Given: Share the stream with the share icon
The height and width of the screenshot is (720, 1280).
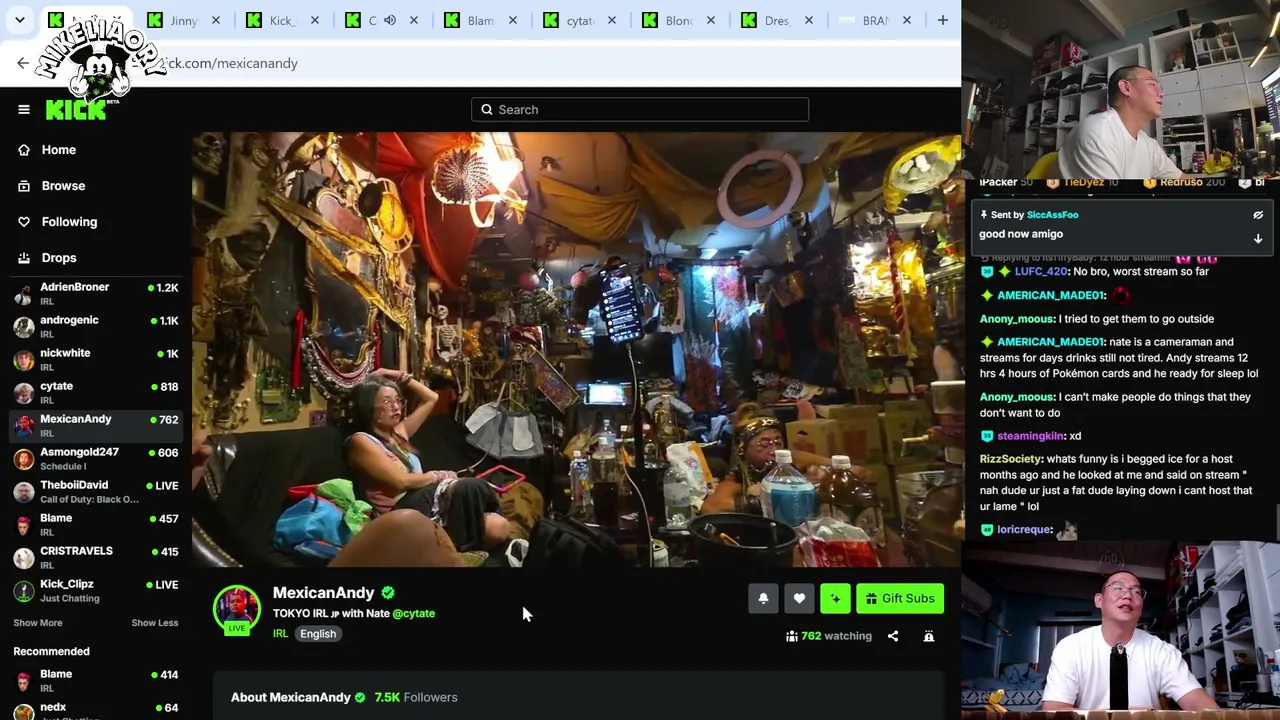Looking at the screenshot, I should click(893, 636).
